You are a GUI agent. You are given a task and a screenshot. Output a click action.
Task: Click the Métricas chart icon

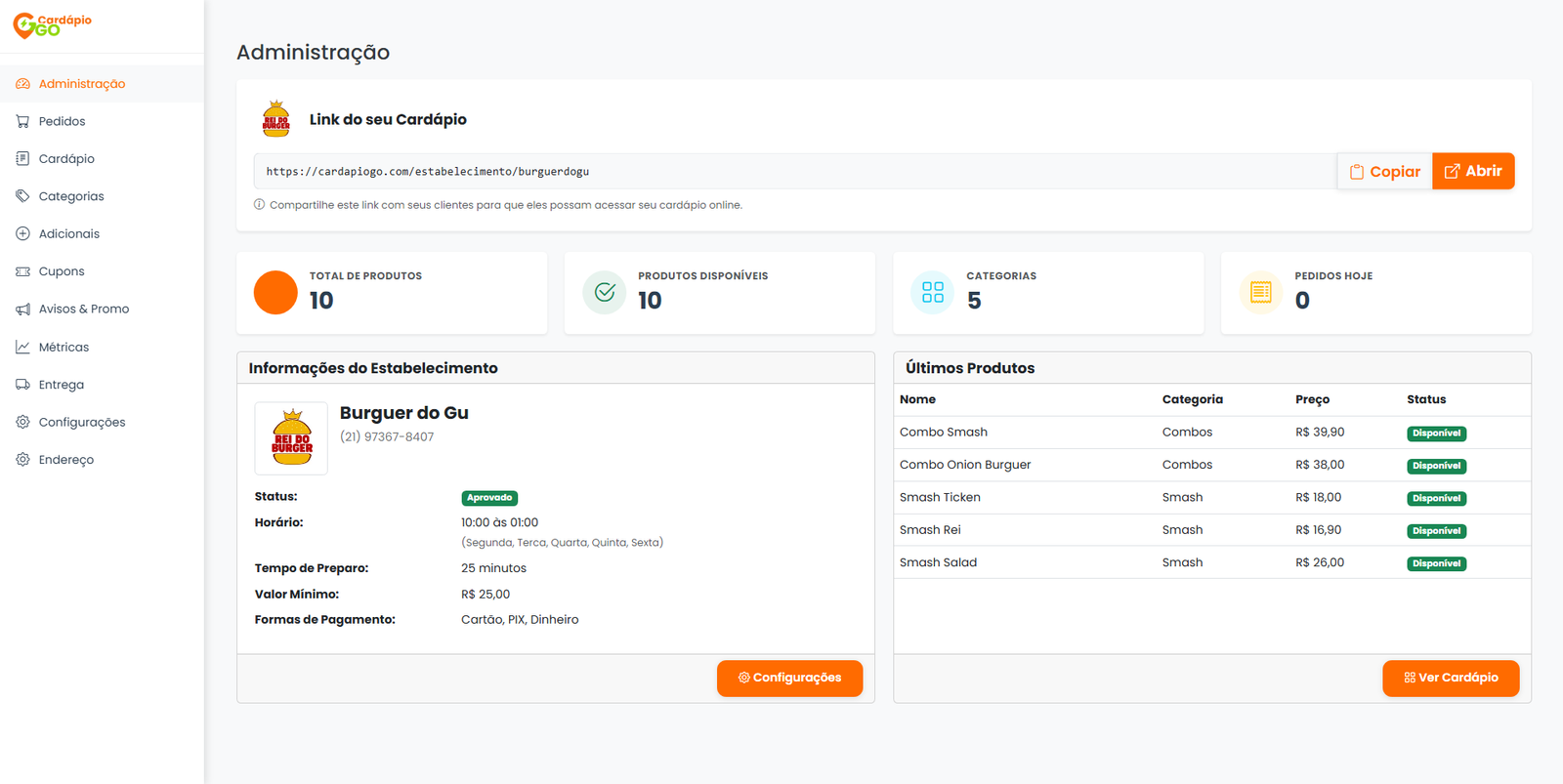[22, 347]
